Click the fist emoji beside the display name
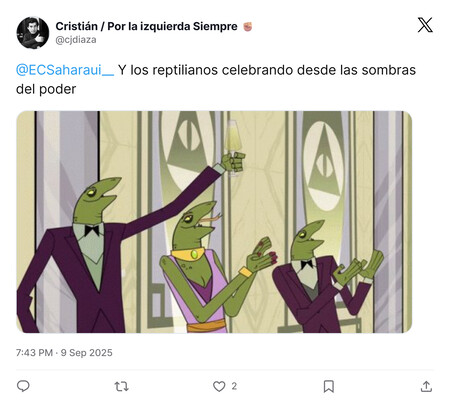The height and width of the screenshot is (410, 450). click(x=247, y=26)
